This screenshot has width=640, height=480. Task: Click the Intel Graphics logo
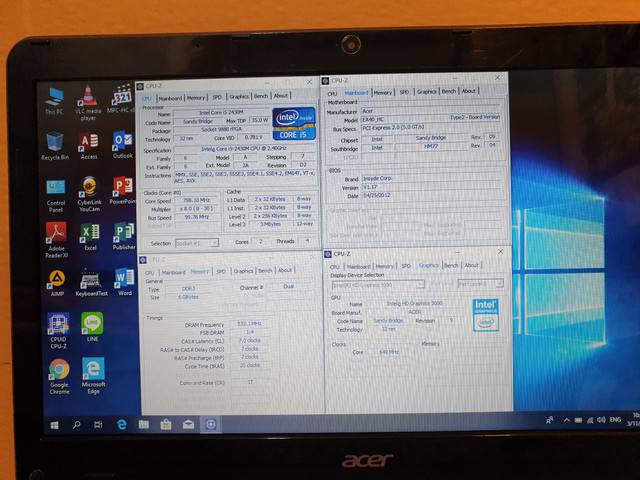click(485, 315)
